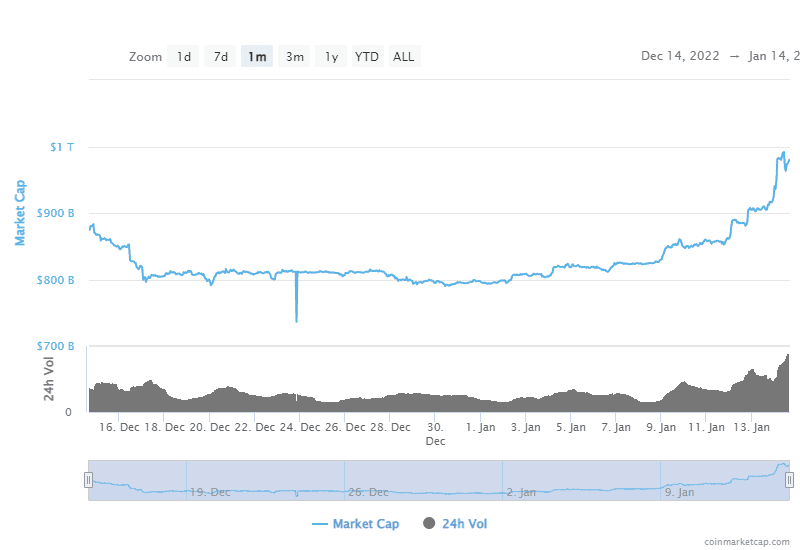Click the active 1m zoom button

[257, 57]
